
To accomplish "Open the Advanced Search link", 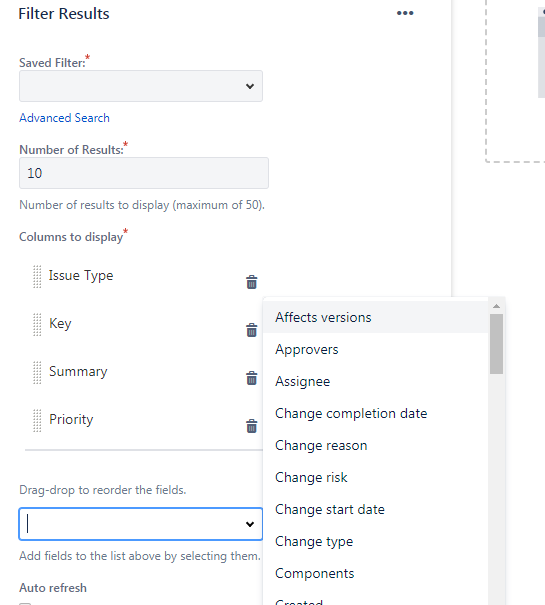I will [64, 118].
